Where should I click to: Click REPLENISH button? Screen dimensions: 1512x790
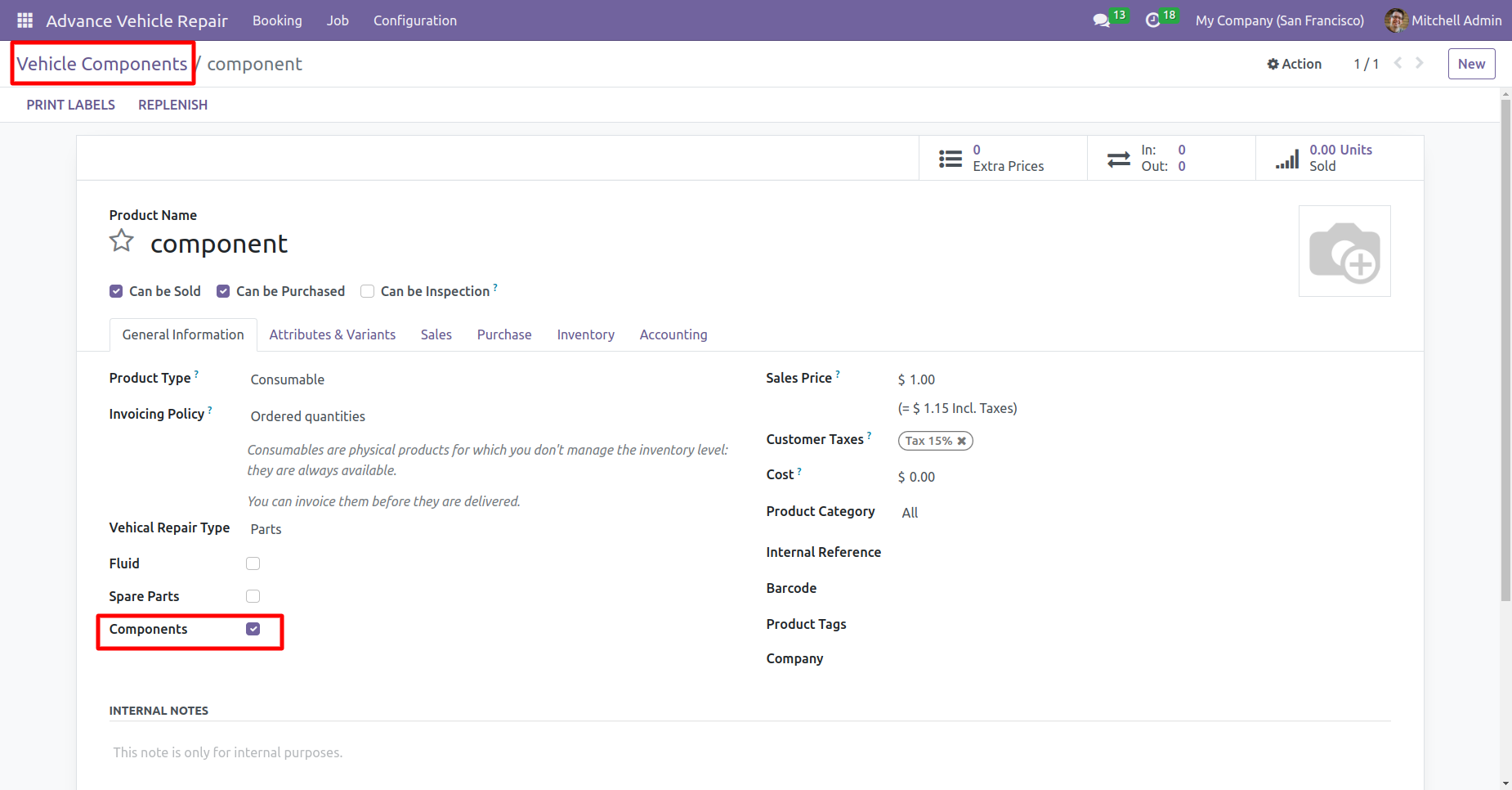pos(172,105)
